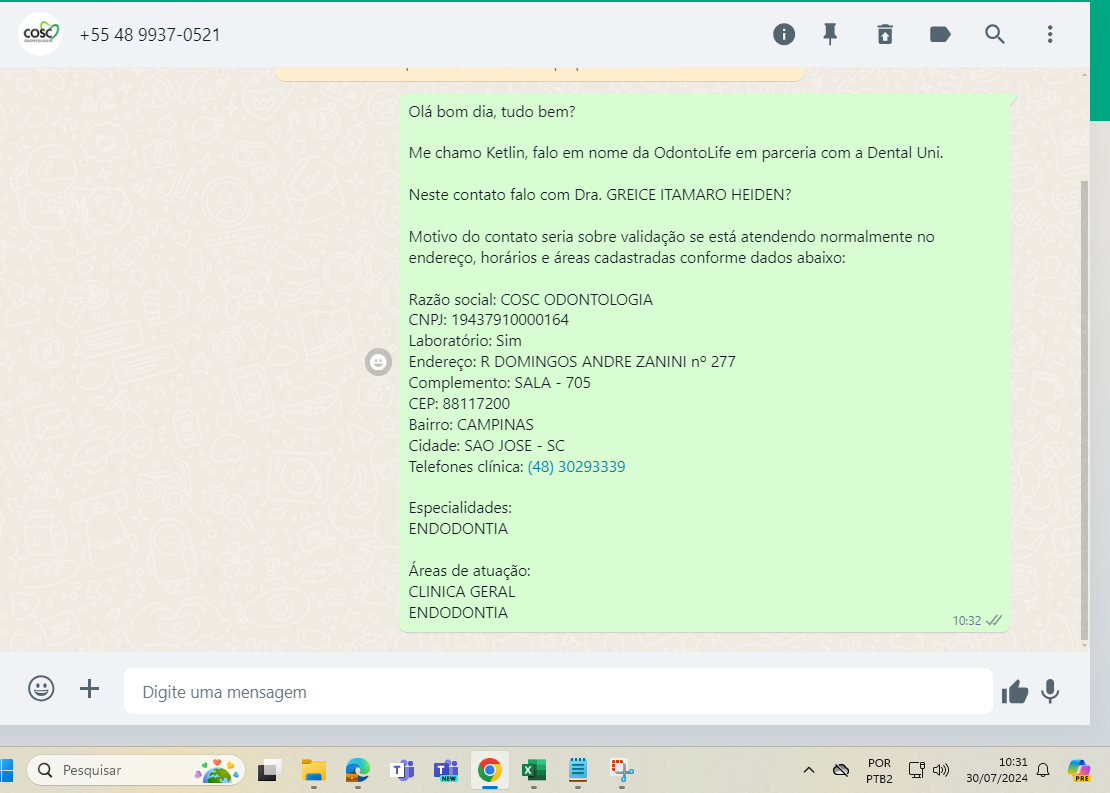1110x793 pixels.
Task: Click the 'CNPJ: 19437910000164' line
Action: pos(488,320)
